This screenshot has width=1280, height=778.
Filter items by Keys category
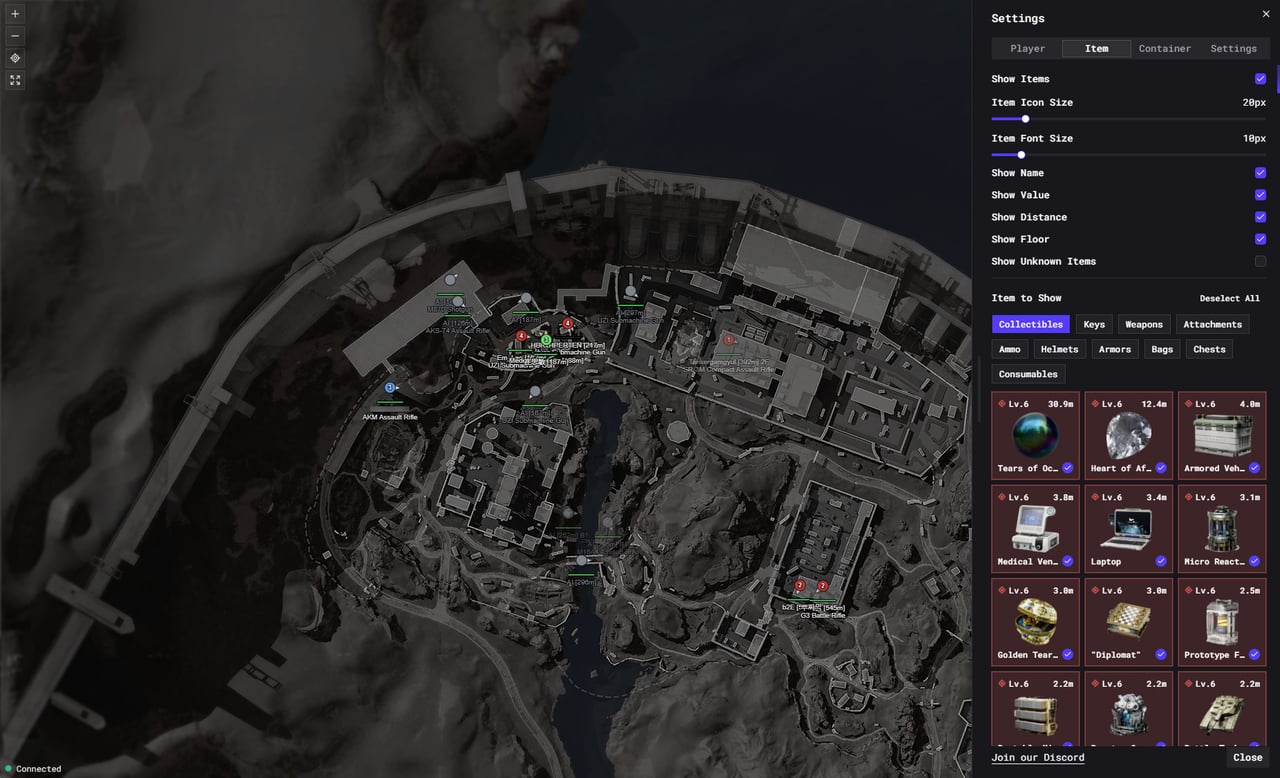(1094, 324)
